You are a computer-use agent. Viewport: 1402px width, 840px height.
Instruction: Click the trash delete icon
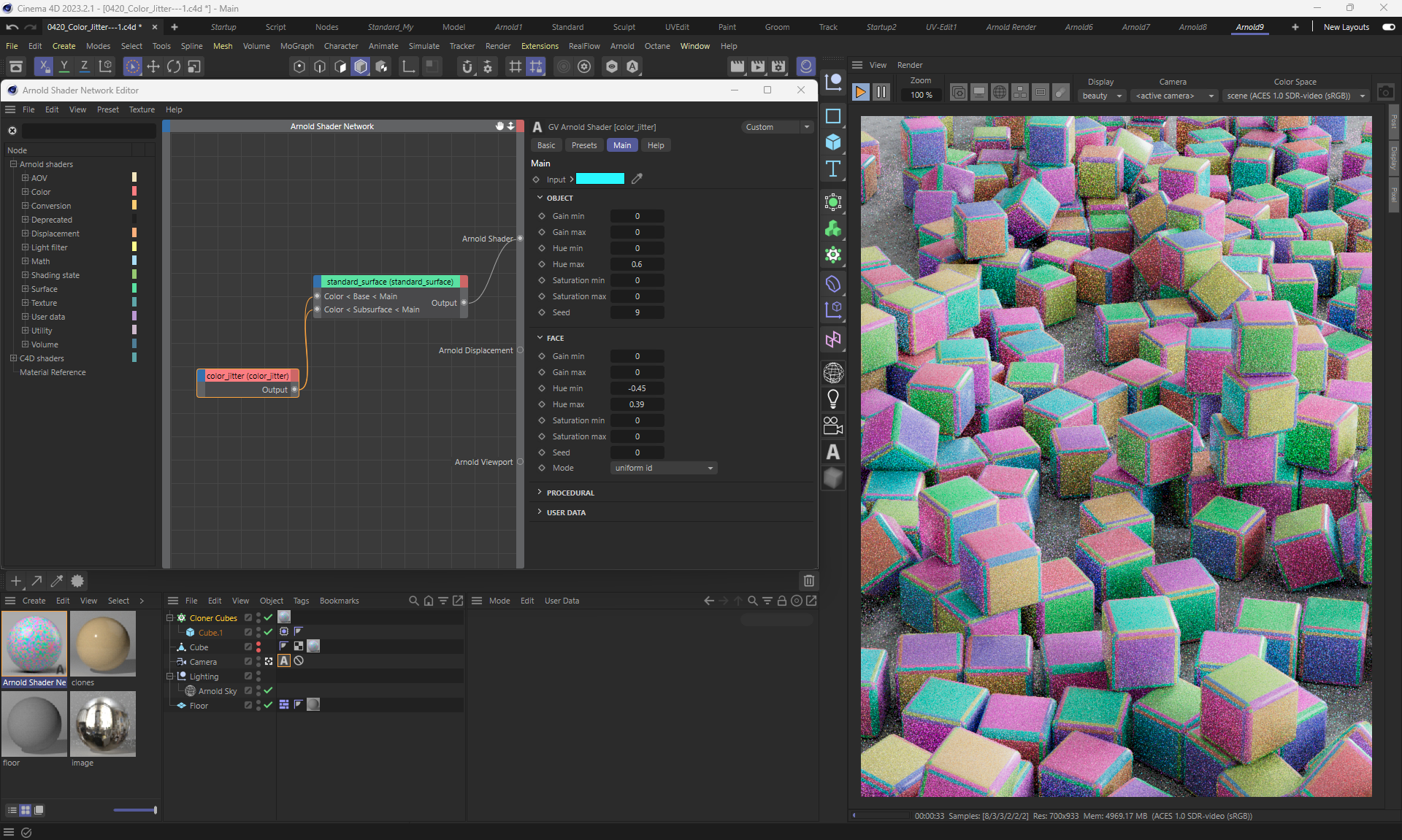coord(808,581)
